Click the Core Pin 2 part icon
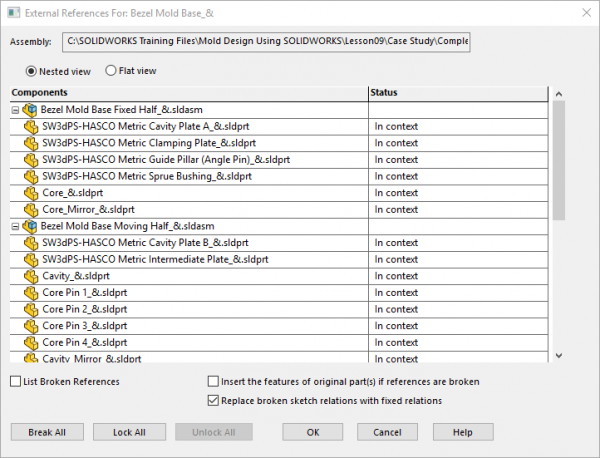The image size is (600, 458). tap(31, 309)
